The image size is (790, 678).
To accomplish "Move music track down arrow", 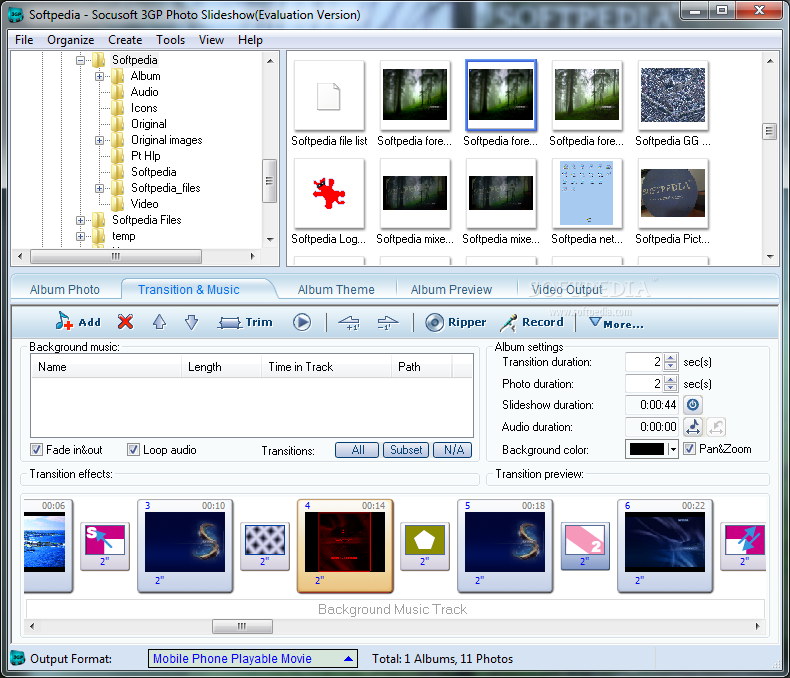I will tap(191, 322).
